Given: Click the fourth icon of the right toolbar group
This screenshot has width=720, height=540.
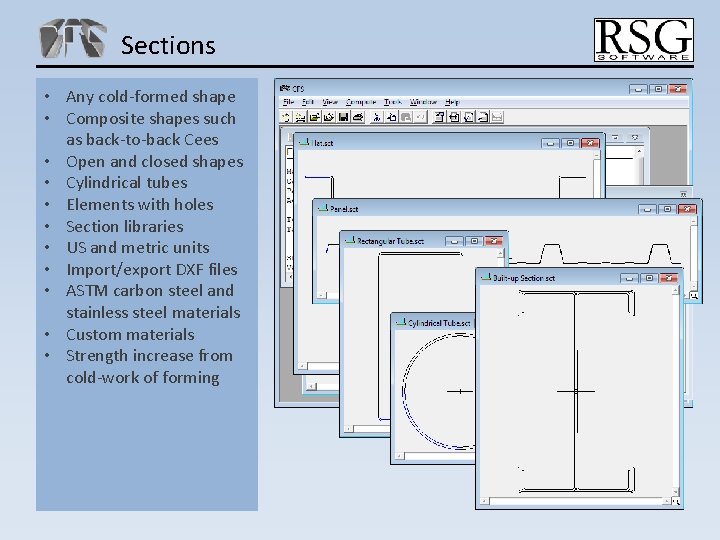Looking at the screenshot, I should click(x=483, y=117).
